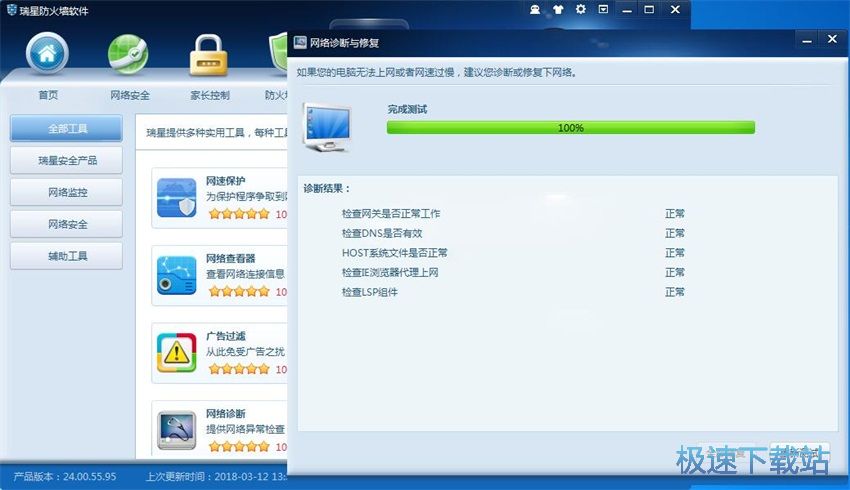Close the 瑞星防火墙软件 main window
The width and height of the screenshot is (850, 490).
pos(675,10)
